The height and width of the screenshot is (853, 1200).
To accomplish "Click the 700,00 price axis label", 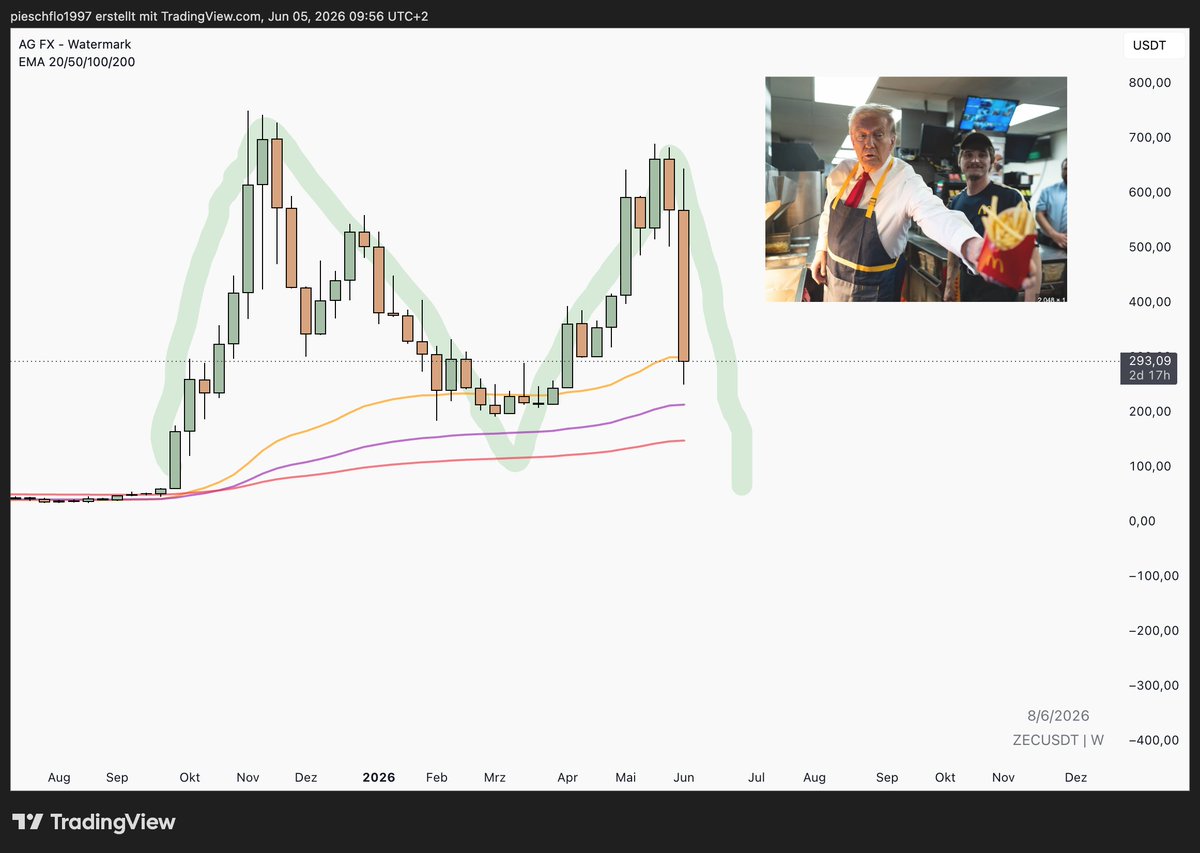I will click(1150, 138).
